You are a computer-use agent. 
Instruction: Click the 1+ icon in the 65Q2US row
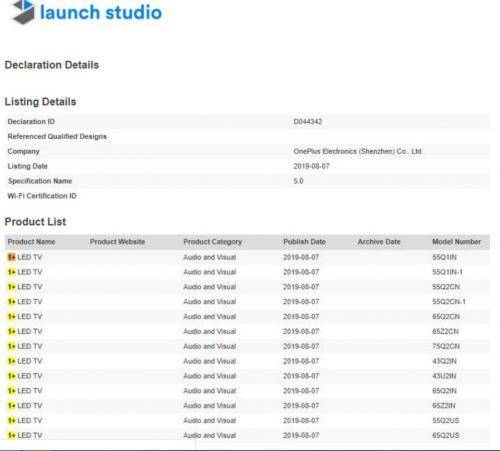(x=12, y=435)
